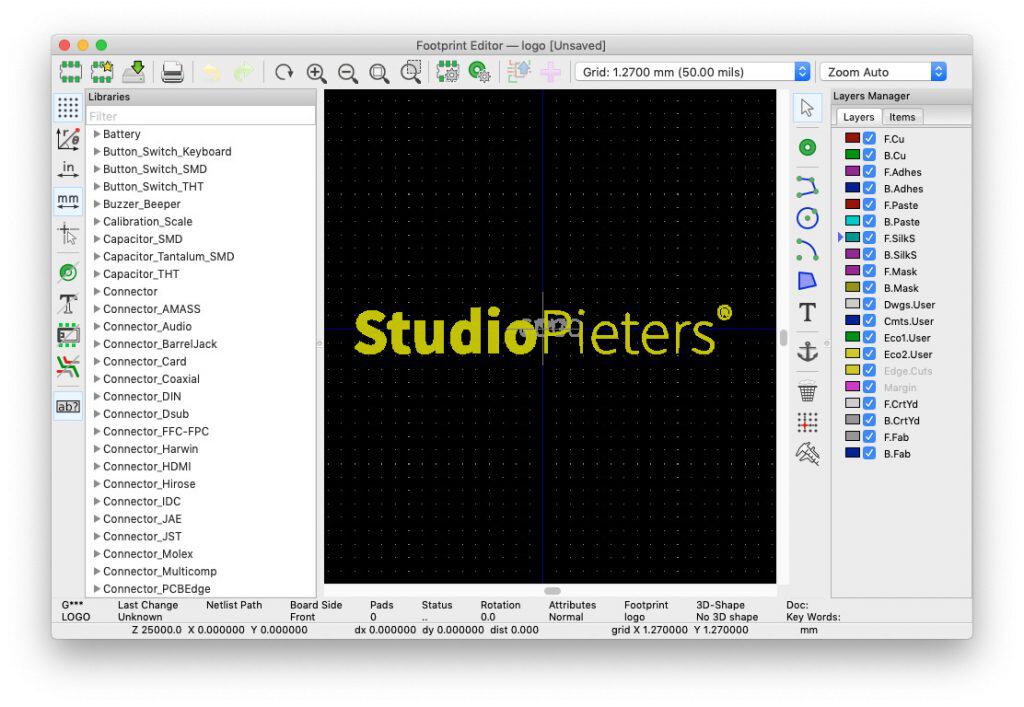The height and width of the screenshot is (707, 1024).
Task: Expand the Battery library
Action: click(97, 134)
